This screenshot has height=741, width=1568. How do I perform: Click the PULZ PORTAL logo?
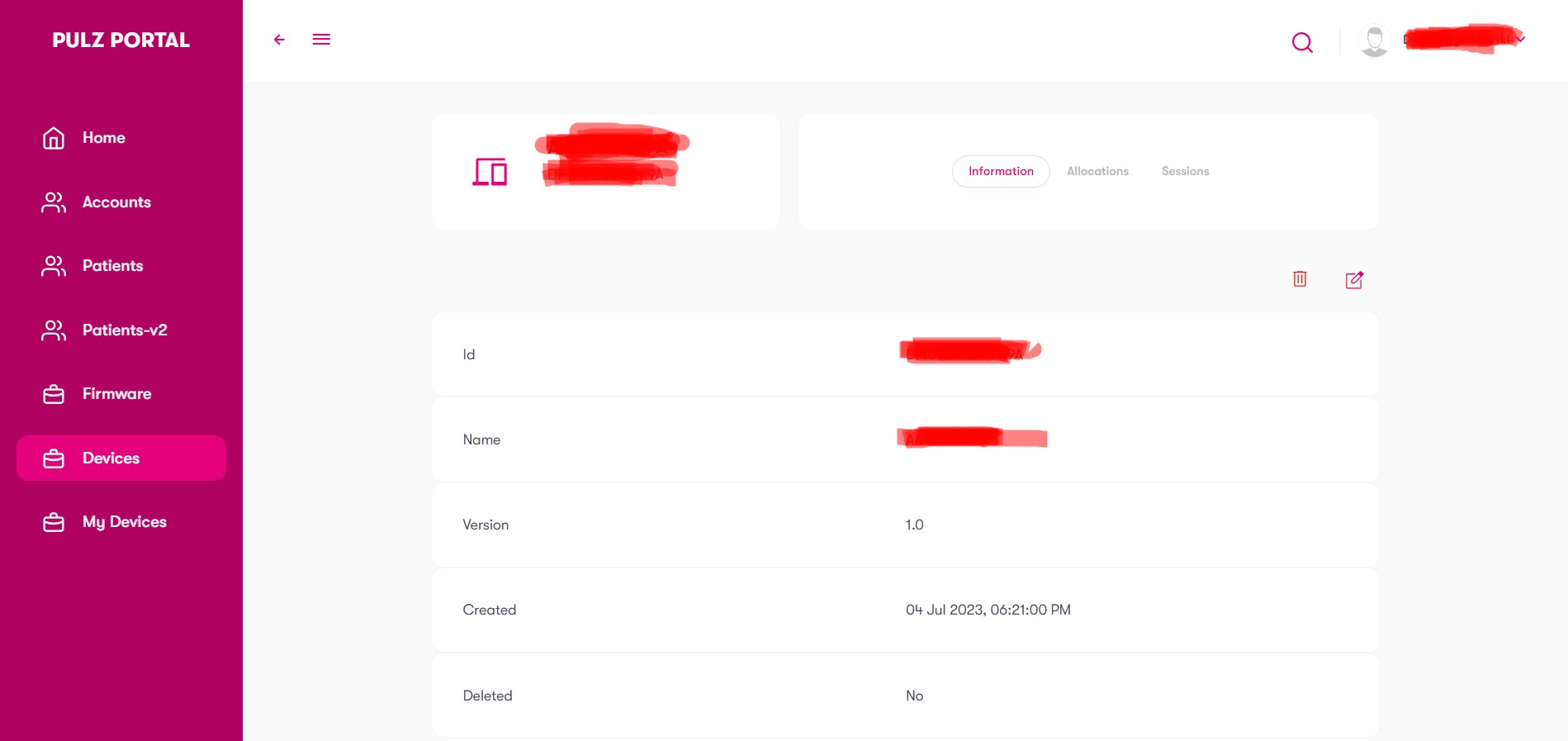tap(121, 40)
